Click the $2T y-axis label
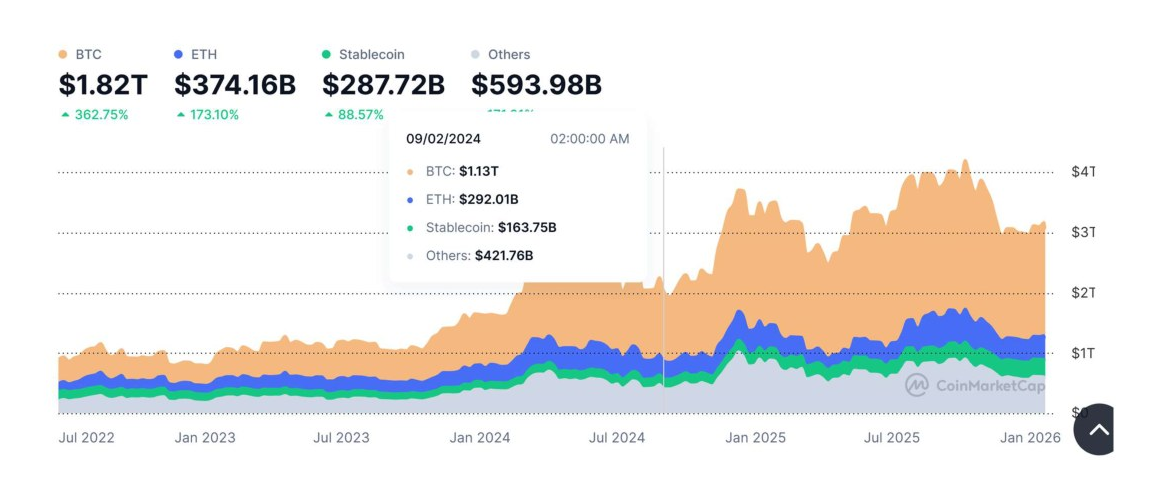1149x497 pixels. pos(1082,292)
